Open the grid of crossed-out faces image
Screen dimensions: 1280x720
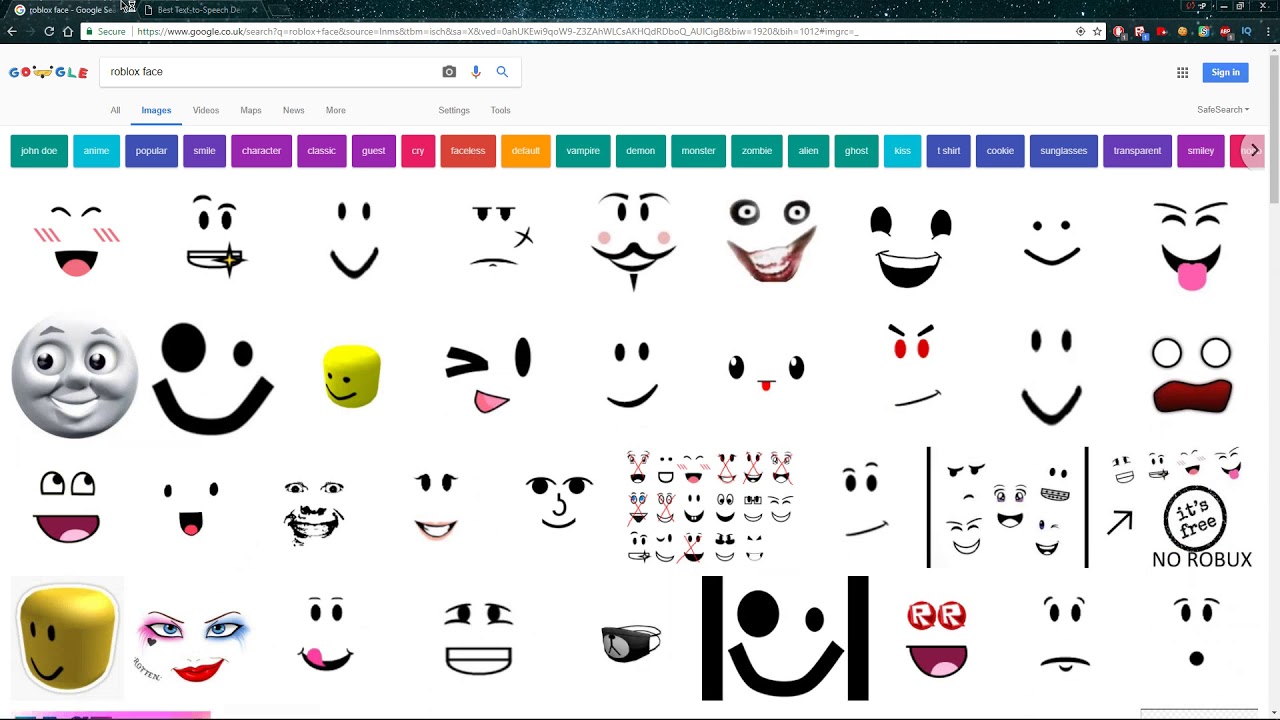click(710, 507)
